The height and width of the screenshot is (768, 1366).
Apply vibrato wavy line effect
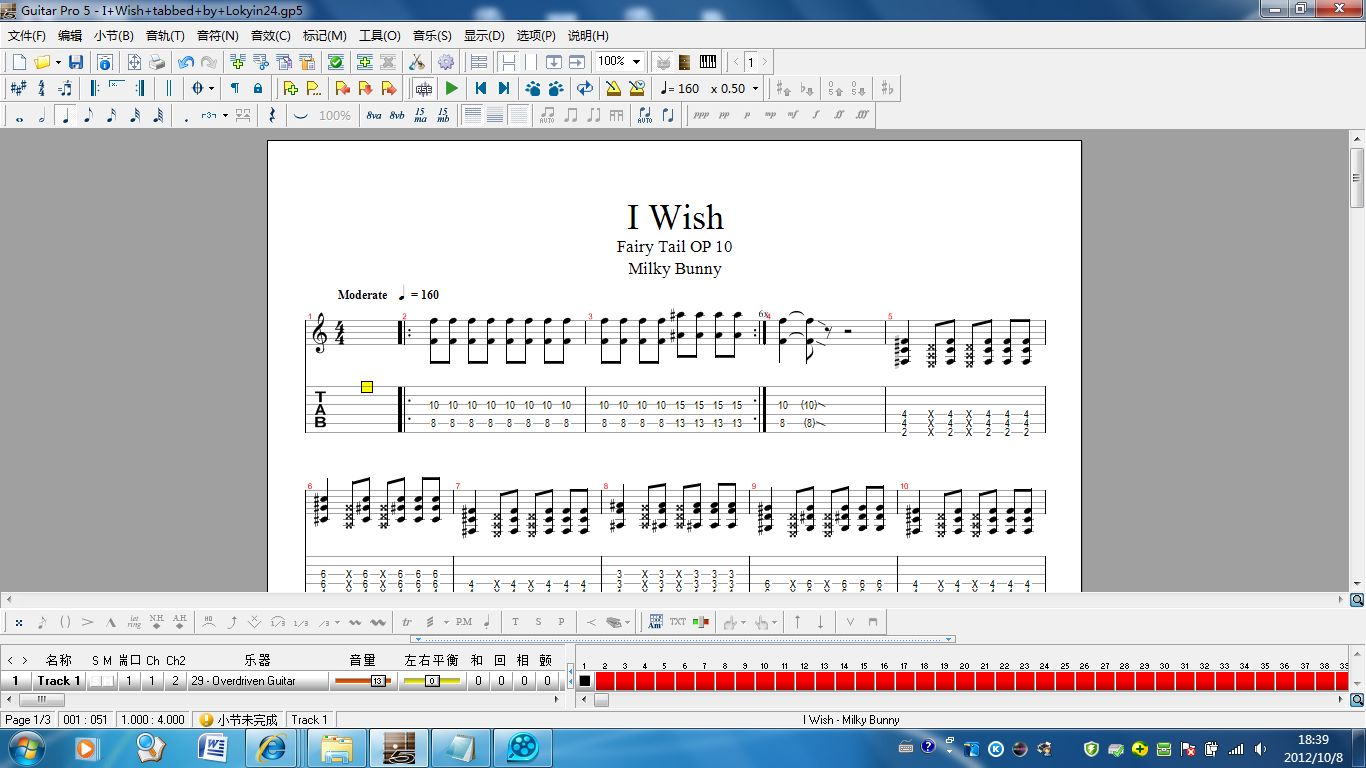(355, 622)
